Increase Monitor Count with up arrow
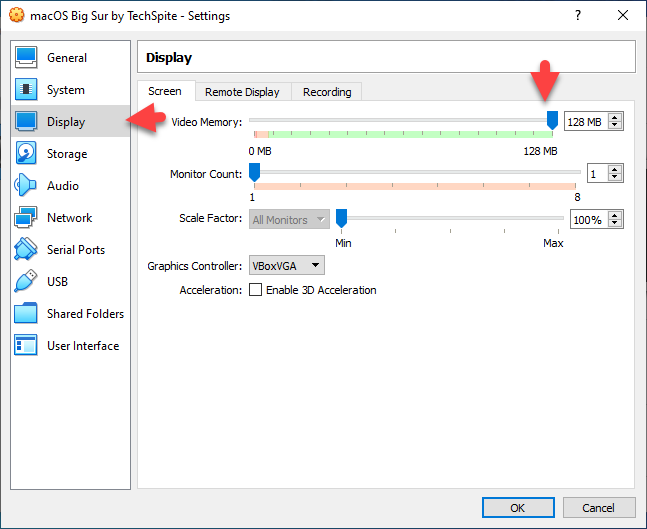Screen dimensions: 647x529 coord(615,169)
